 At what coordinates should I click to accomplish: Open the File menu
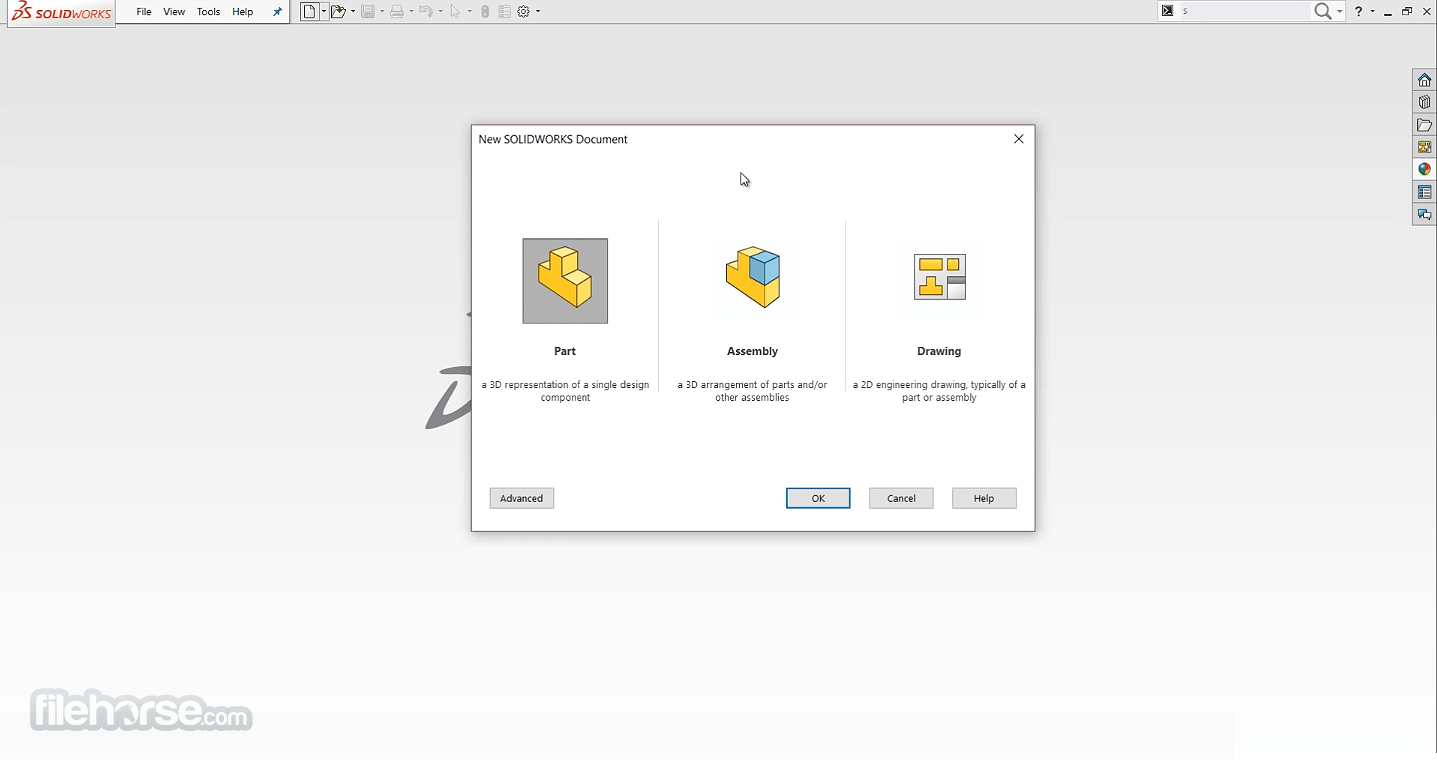[144, 12]
